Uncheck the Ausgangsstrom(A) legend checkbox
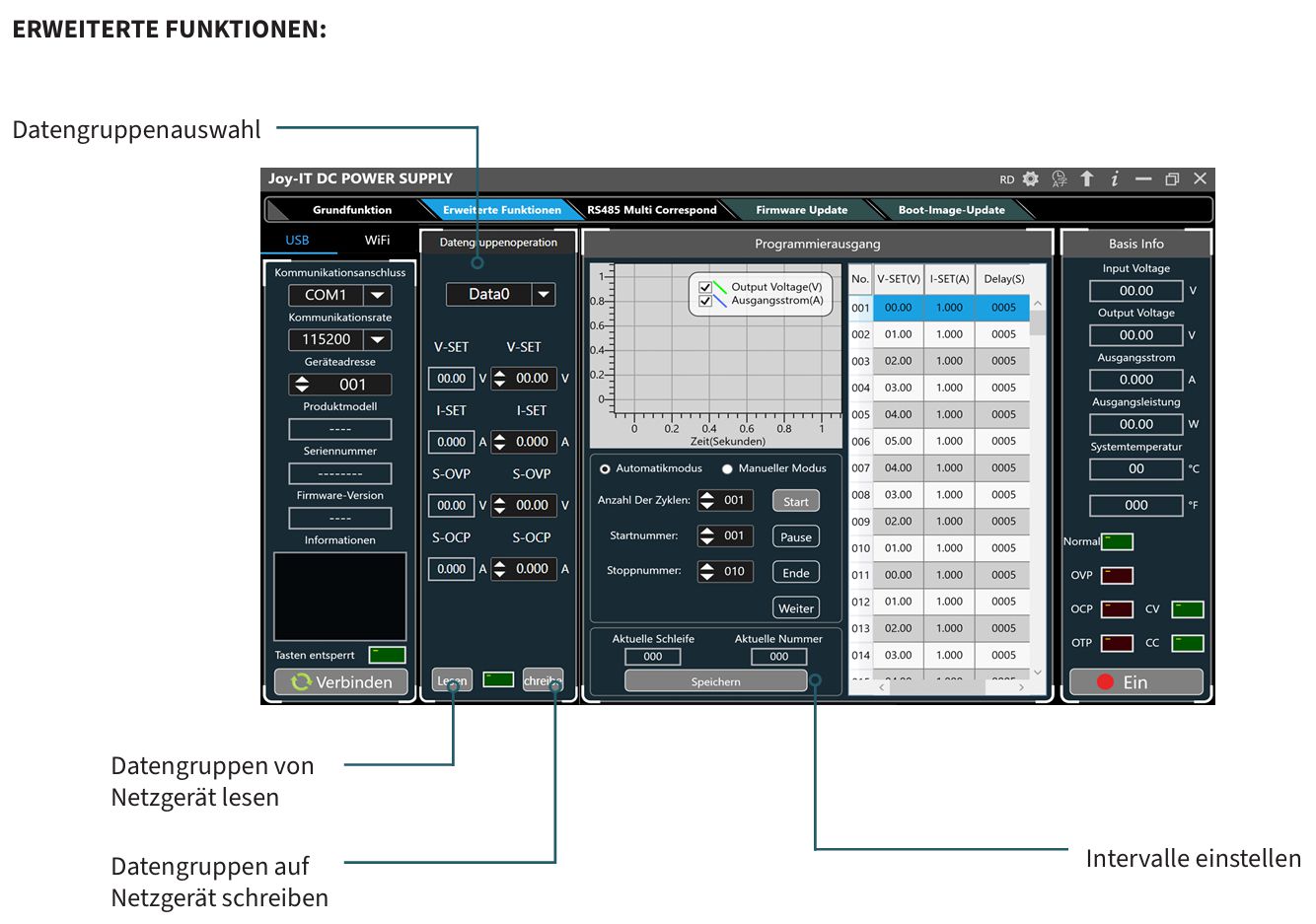The width and height of the screenshot is (1316, 924). pos(705,301)
